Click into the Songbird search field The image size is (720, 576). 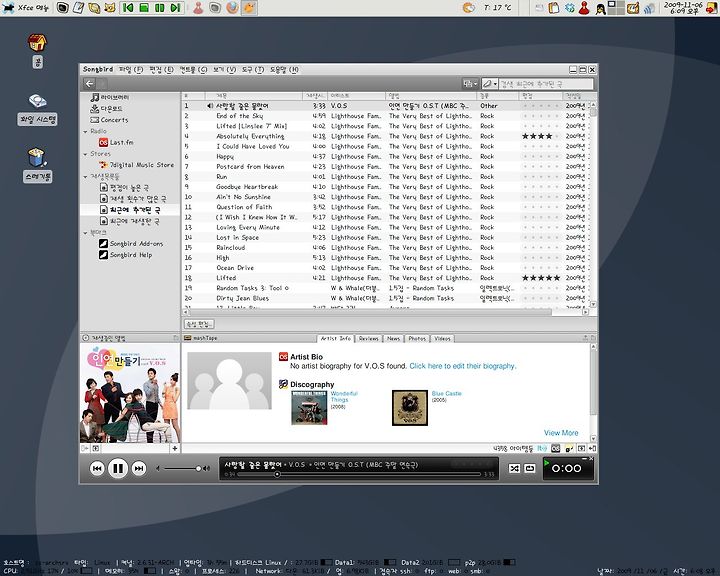click(x=546, y=84)
